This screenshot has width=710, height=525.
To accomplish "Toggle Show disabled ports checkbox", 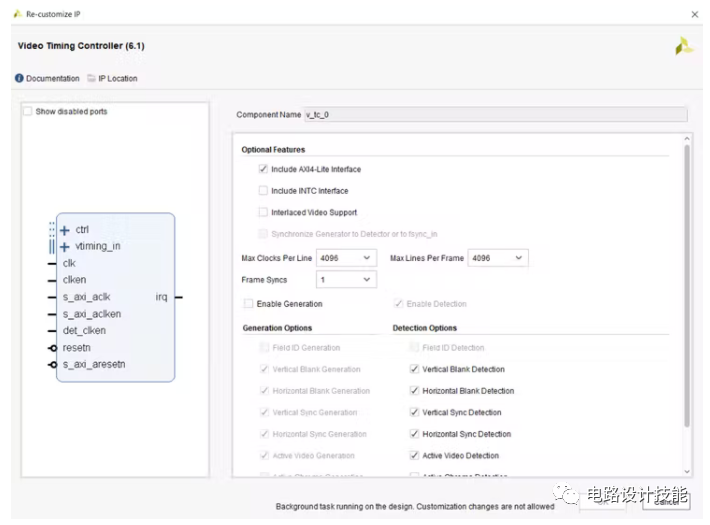I will pyautogui.click(x=28, y=111).
